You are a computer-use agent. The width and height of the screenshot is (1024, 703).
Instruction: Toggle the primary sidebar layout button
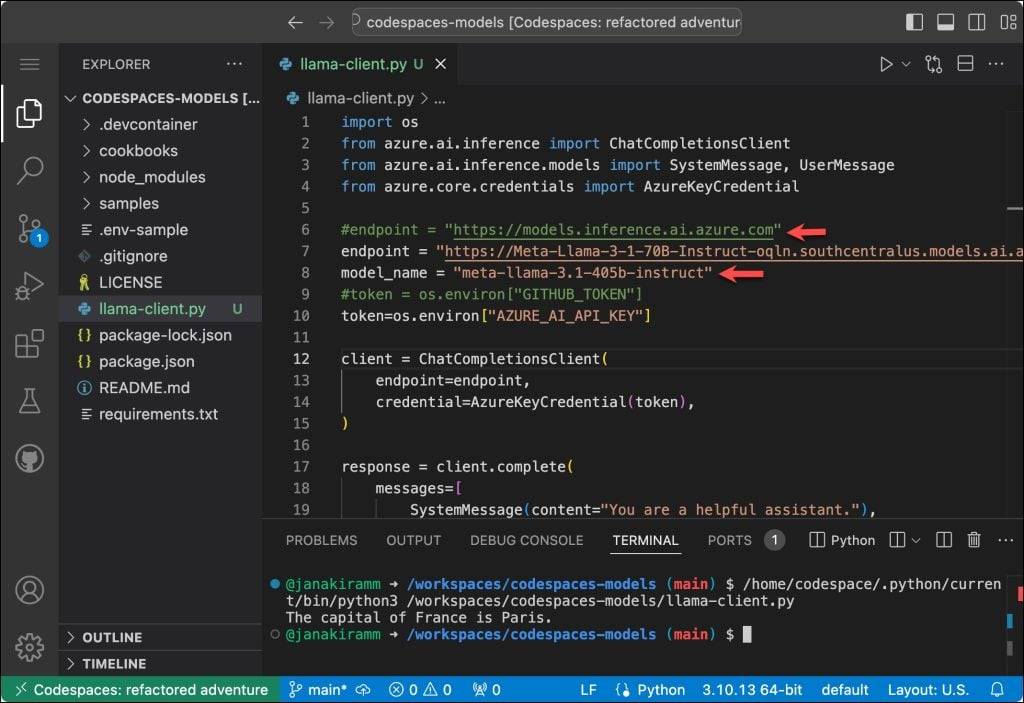pos(914,22)
